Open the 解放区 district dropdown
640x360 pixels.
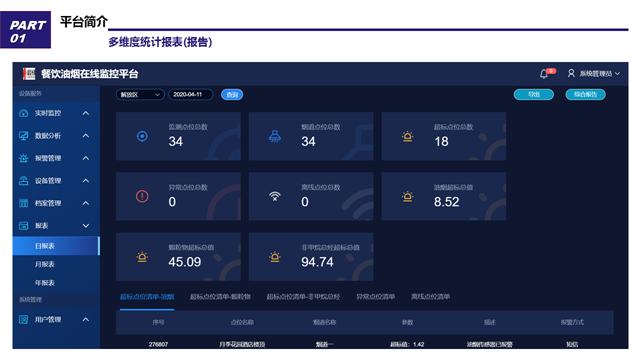coord(140,95)
